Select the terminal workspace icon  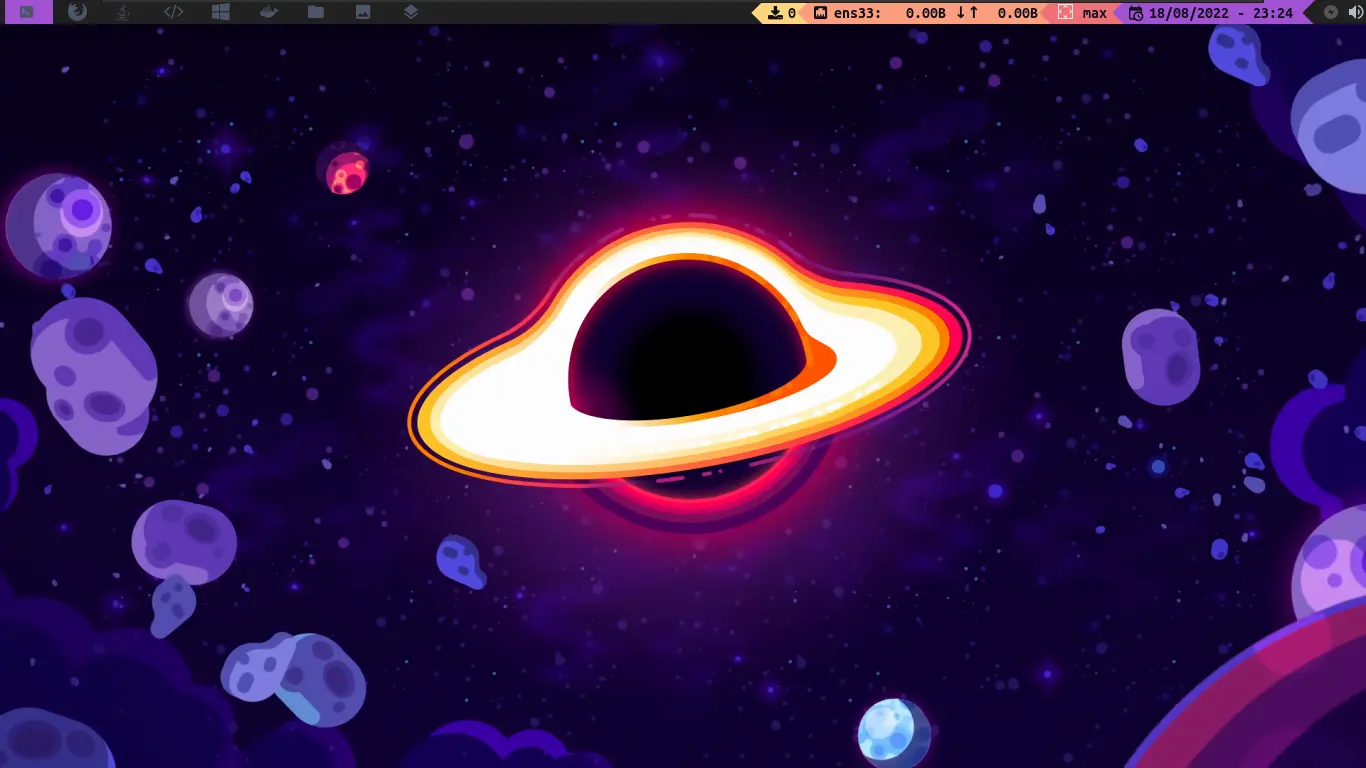pos(27,12)
